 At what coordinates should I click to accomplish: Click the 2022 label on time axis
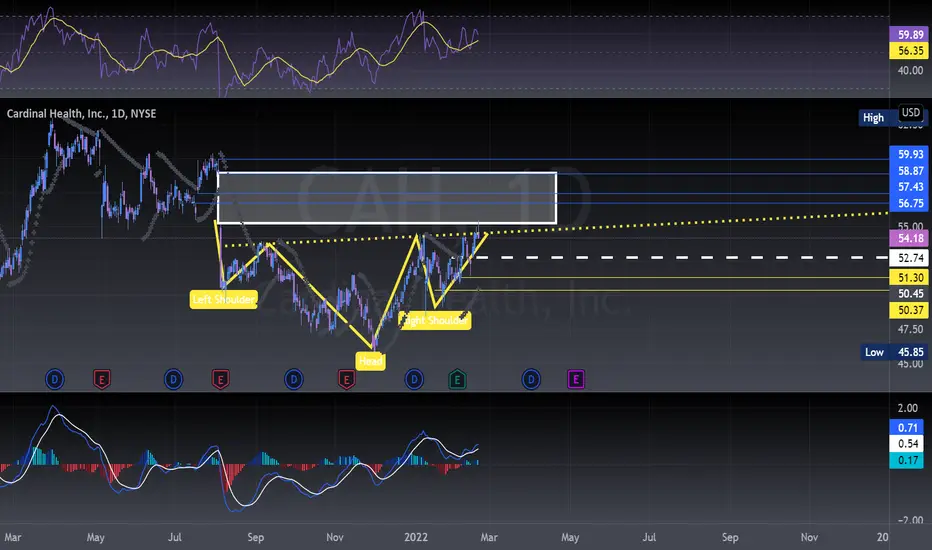coord(416,537)
